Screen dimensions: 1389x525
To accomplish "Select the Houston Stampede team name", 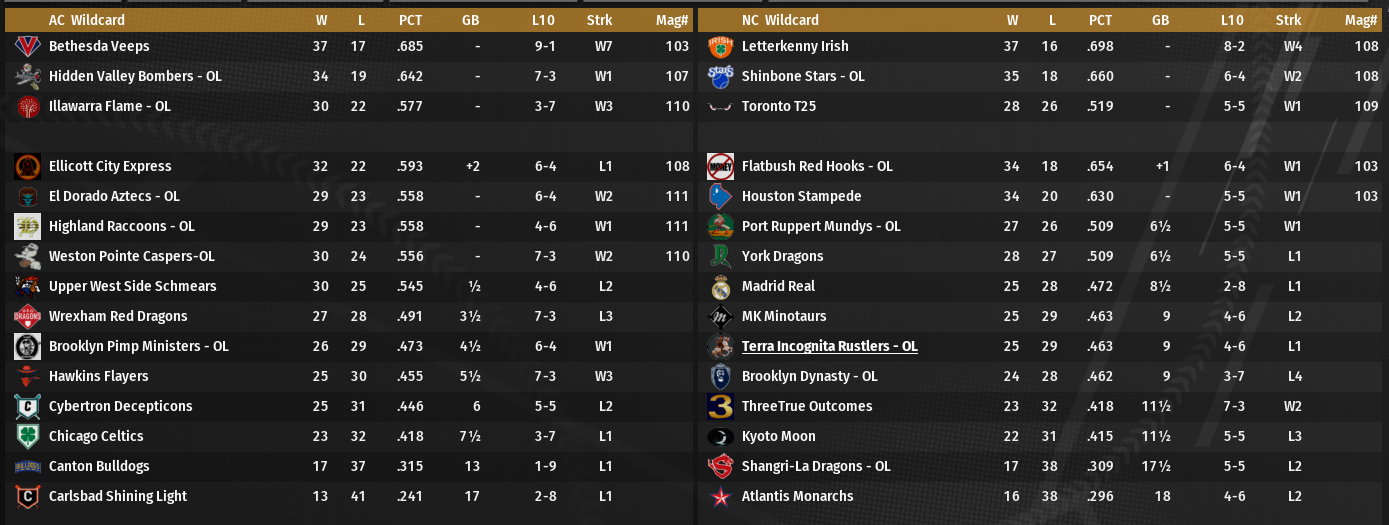I will click(801, 196).
